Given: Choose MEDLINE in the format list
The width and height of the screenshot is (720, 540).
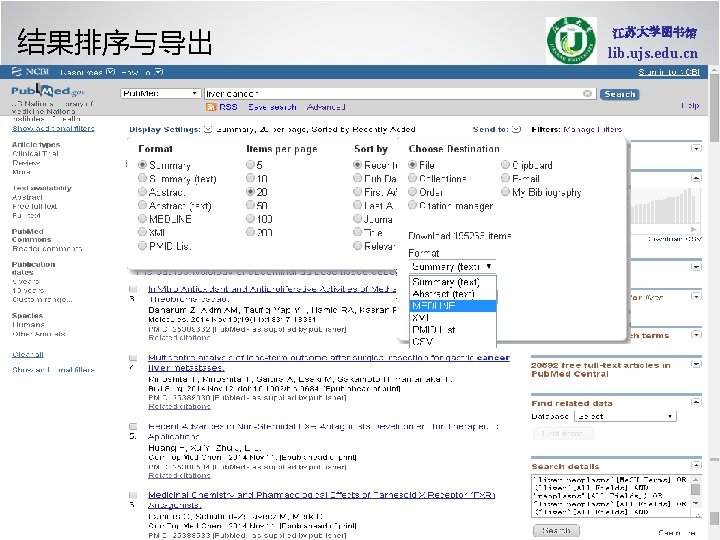Looking at the screenshot, I should [x=452, y=306].
